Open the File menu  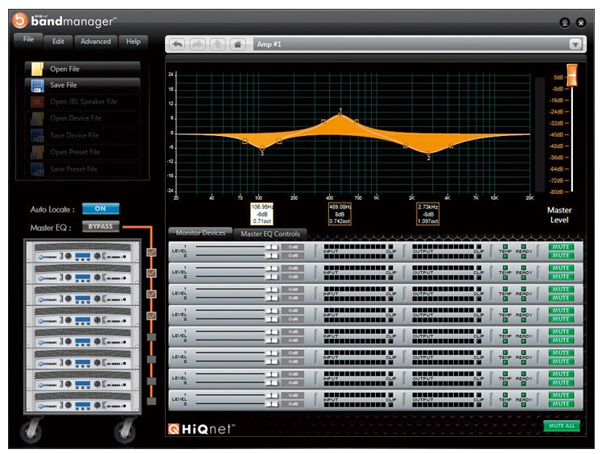pos(28,39)
